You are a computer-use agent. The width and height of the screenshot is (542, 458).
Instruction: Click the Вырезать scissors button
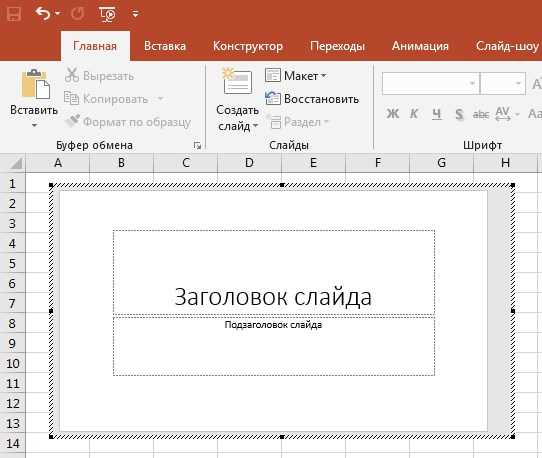(x=100, y=76)
